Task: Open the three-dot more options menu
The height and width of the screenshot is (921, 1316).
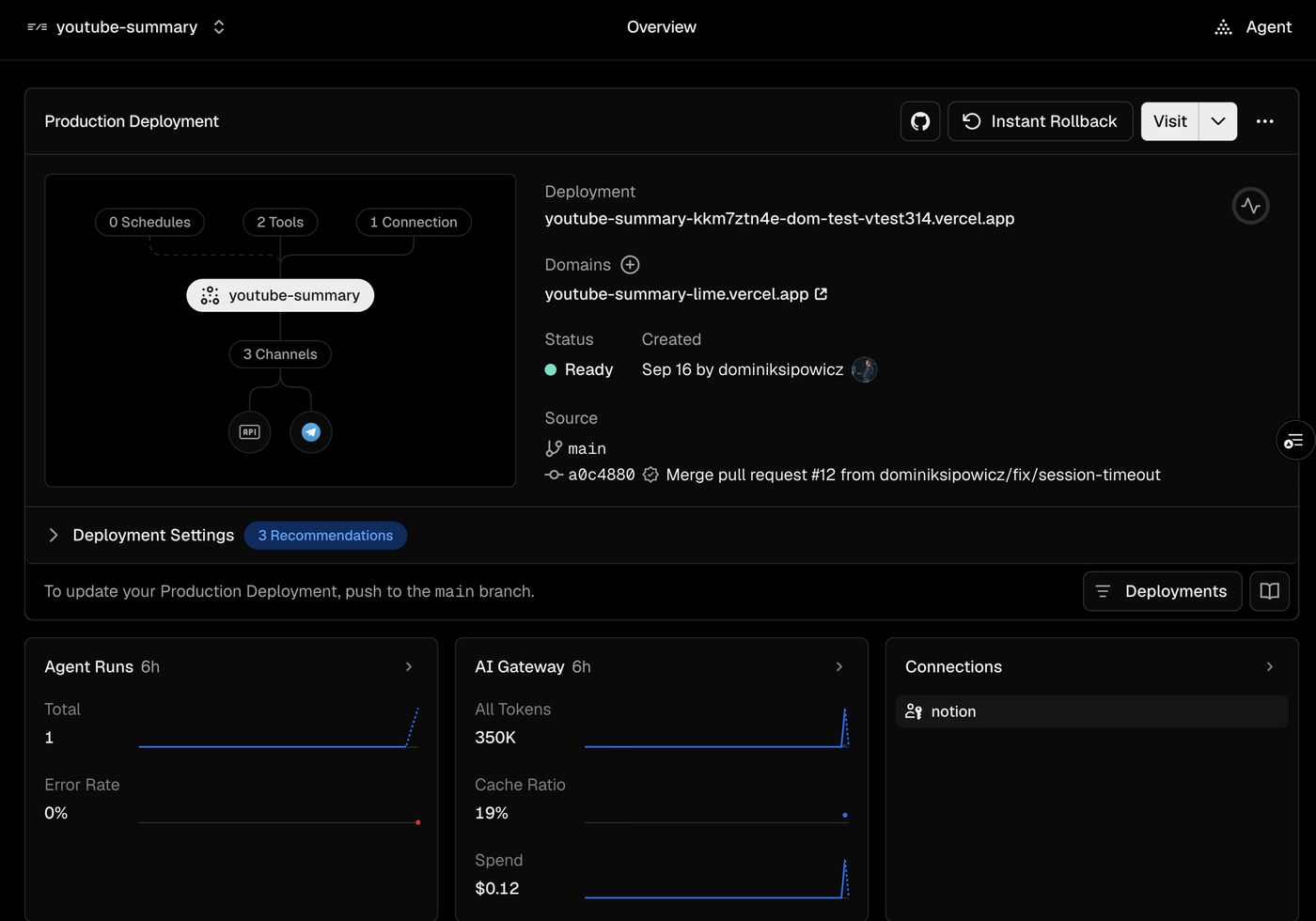Action: pos(1265,121)
